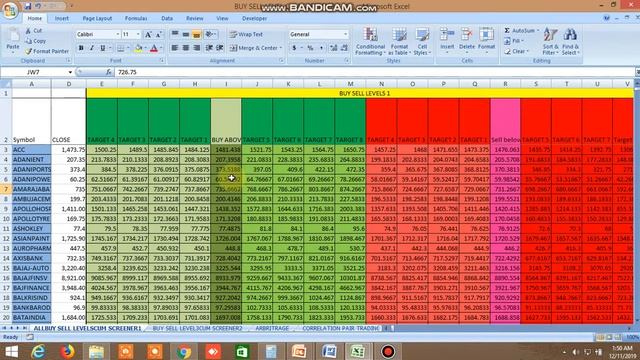The width and height of the screenshot is (640, 360).
Task: Click the Clear button in Editing
Action: pyautogui.click(x=516, y=51)
